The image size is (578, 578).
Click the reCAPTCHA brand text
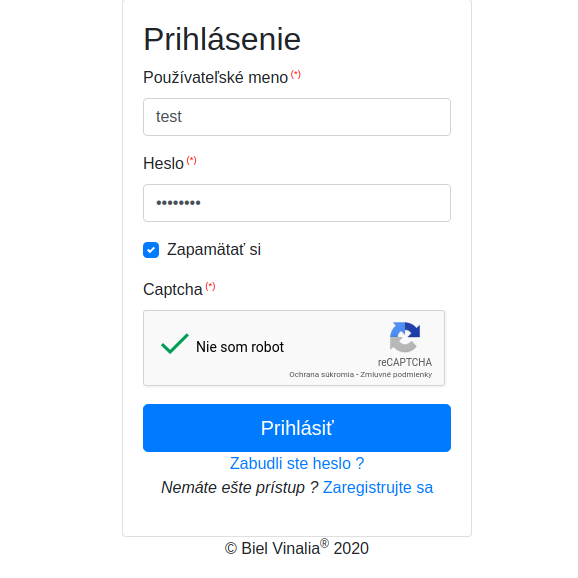click(405, 362)
